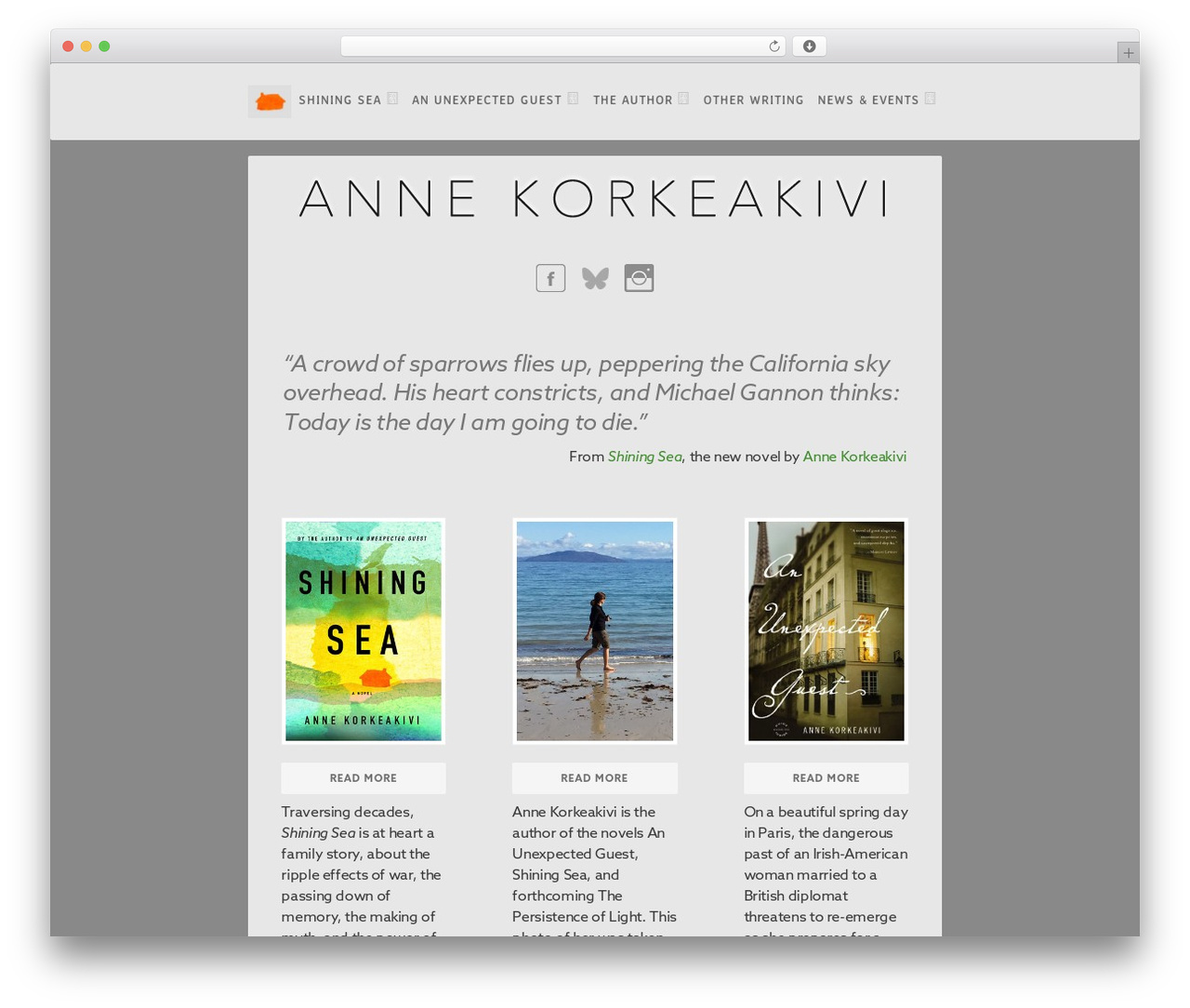
Task: Expand the Shining Sea submenu indicator
Action: (392, 99)
